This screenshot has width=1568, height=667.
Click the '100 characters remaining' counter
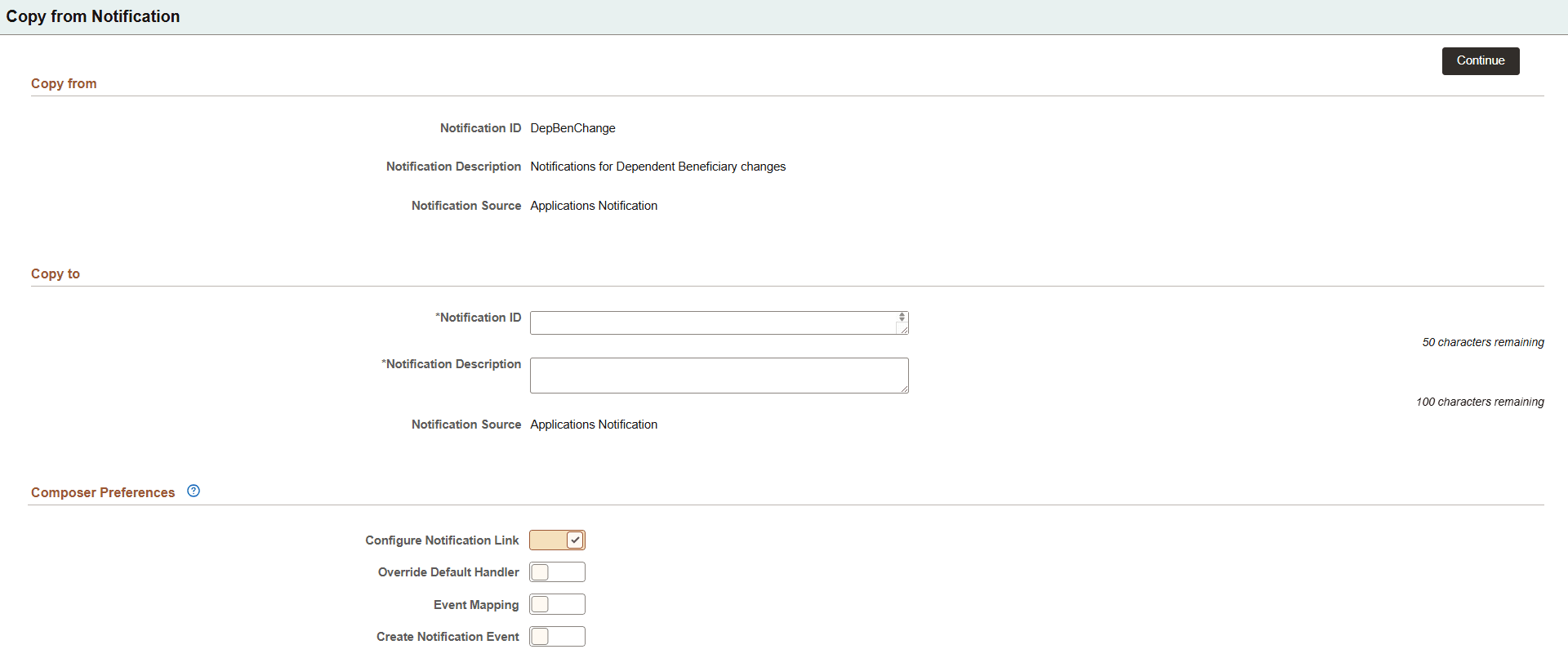[x=1480, y=402]
